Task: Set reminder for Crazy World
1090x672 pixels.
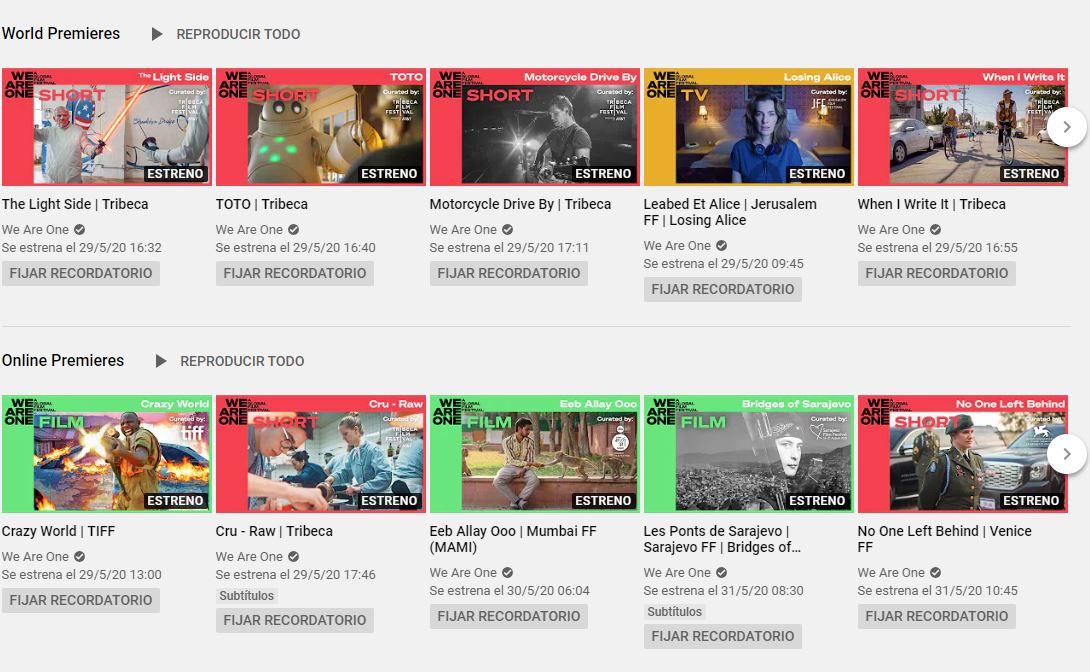Action: coord(81,600)
